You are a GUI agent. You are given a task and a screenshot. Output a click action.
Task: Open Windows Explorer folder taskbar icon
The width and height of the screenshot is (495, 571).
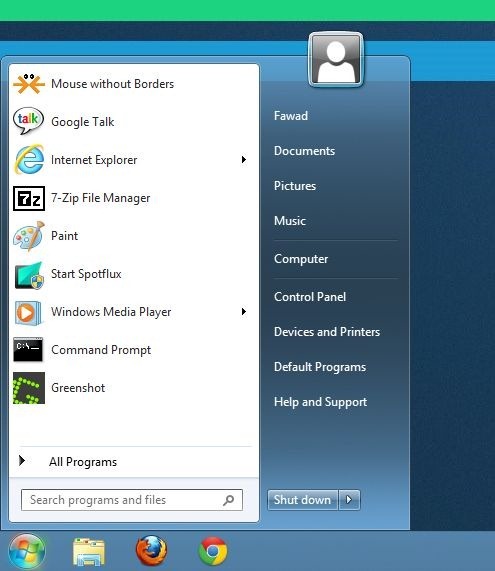coord(89,551)
